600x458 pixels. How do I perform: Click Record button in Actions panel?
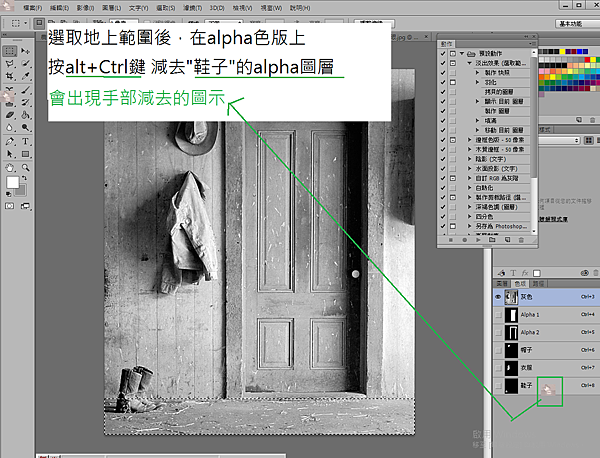[x=465, y=240]
